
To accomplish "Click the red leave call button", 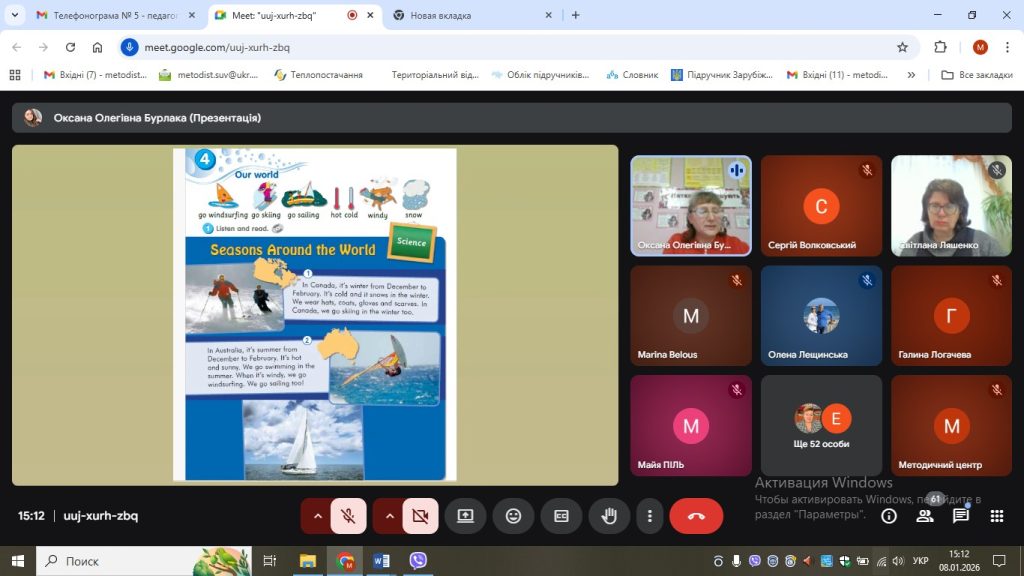I will [696, 516].
